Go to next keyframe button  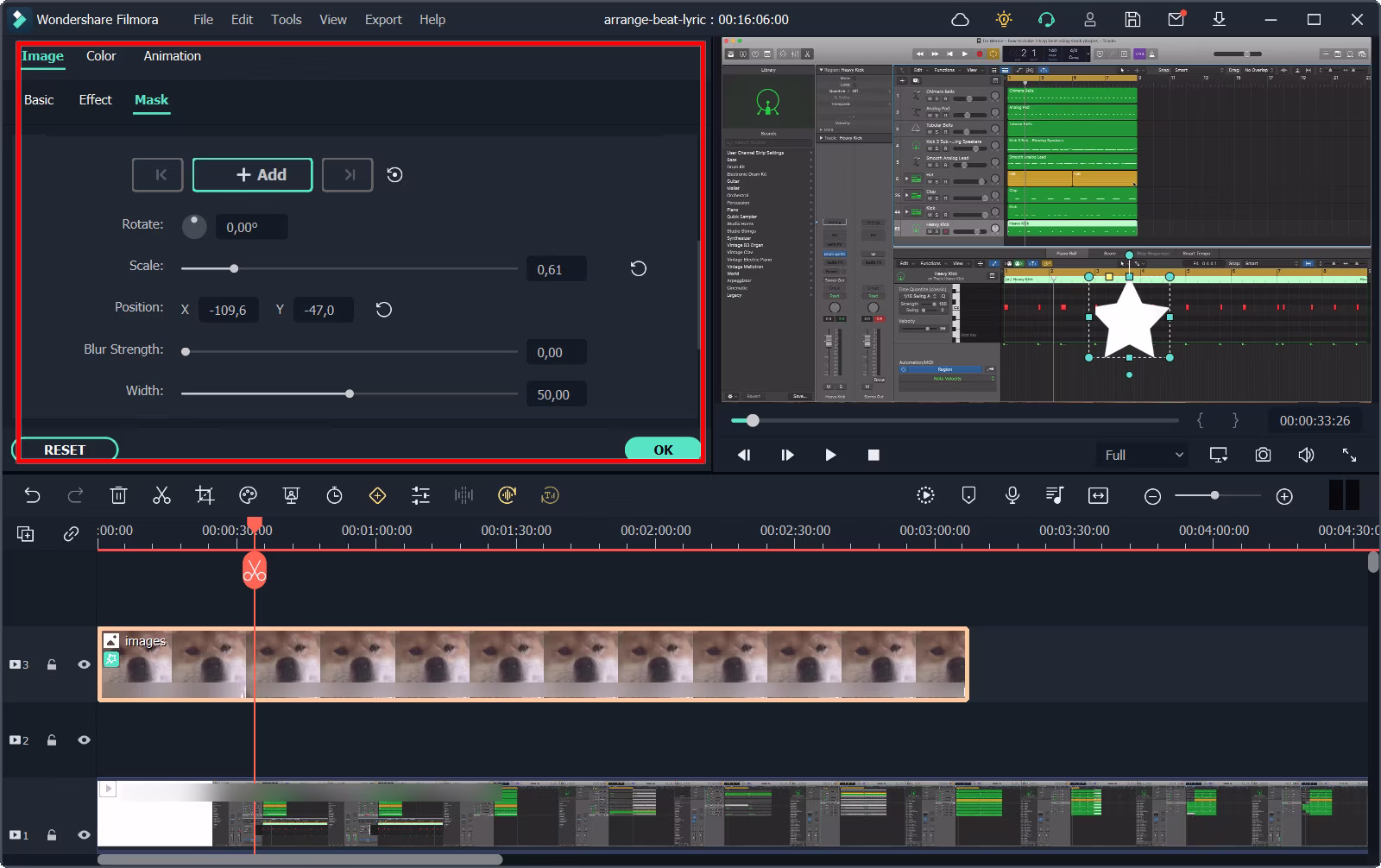(347, 174)
